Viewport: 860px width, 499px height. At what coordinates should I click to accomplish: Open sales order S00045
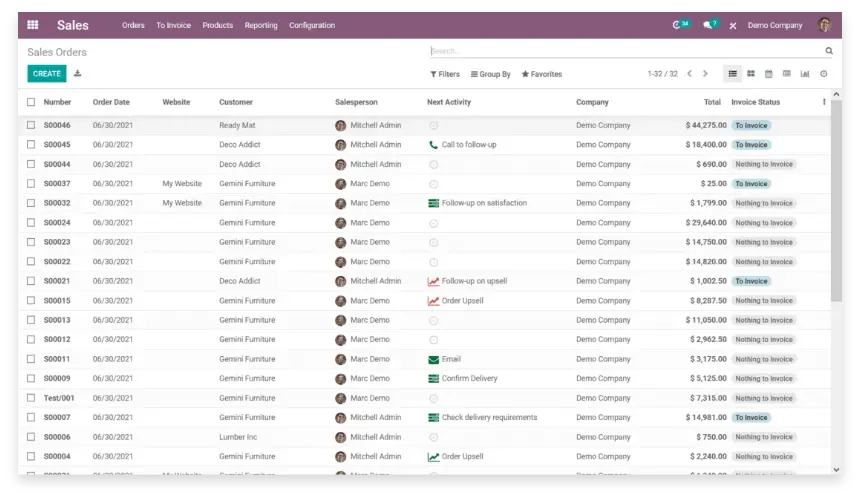[57, 145]
